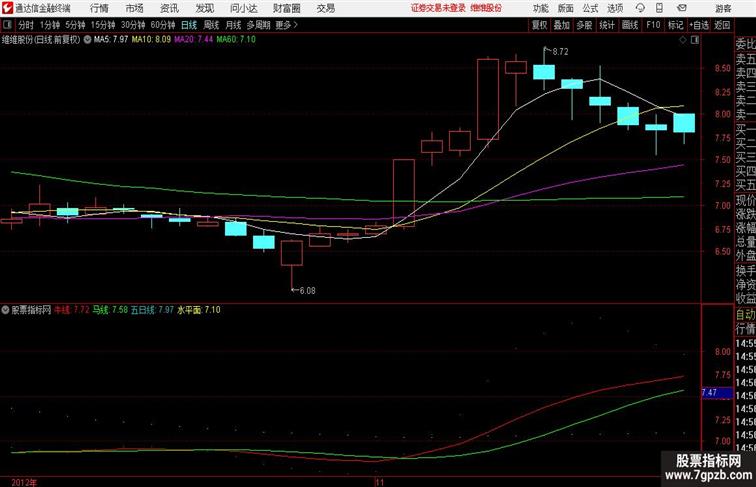The width and height of the screenshot is (756, 487).
Task: Click the 牛线 7.72 indicator label
Action: click(x=71, y=310)
